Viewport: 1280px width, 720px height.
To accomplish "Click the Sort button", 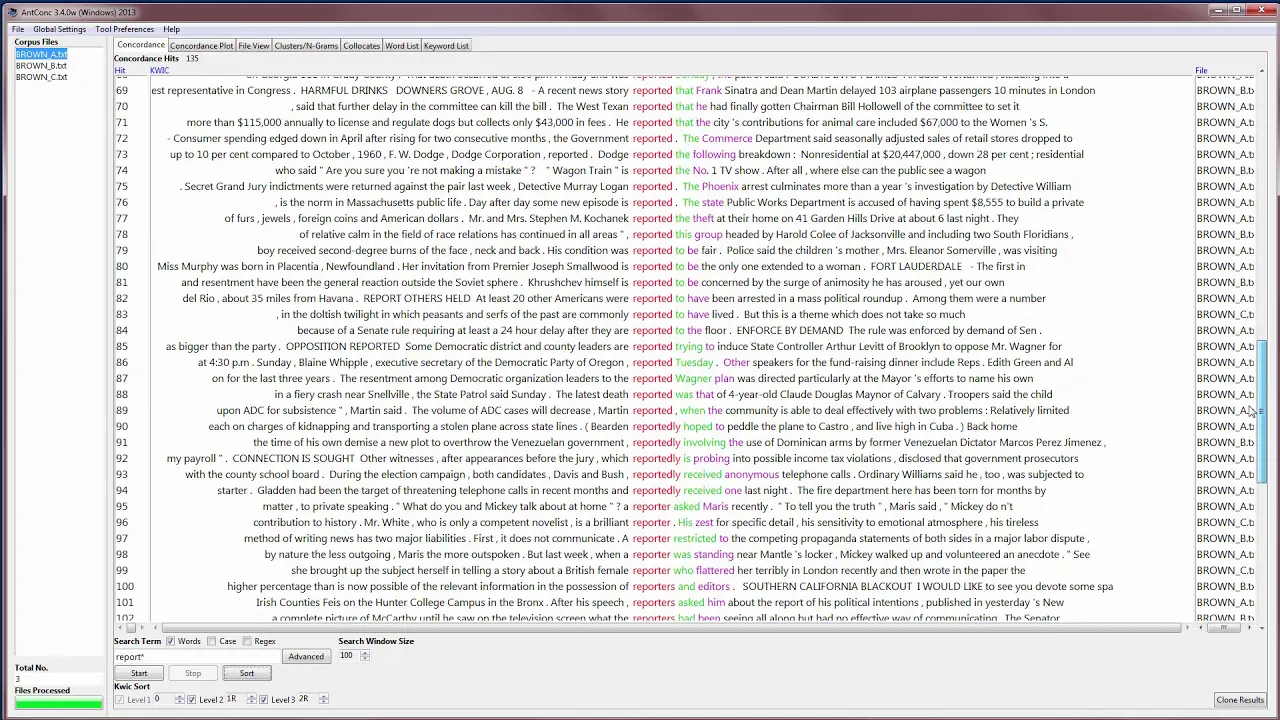I will (x=247, y=673).
